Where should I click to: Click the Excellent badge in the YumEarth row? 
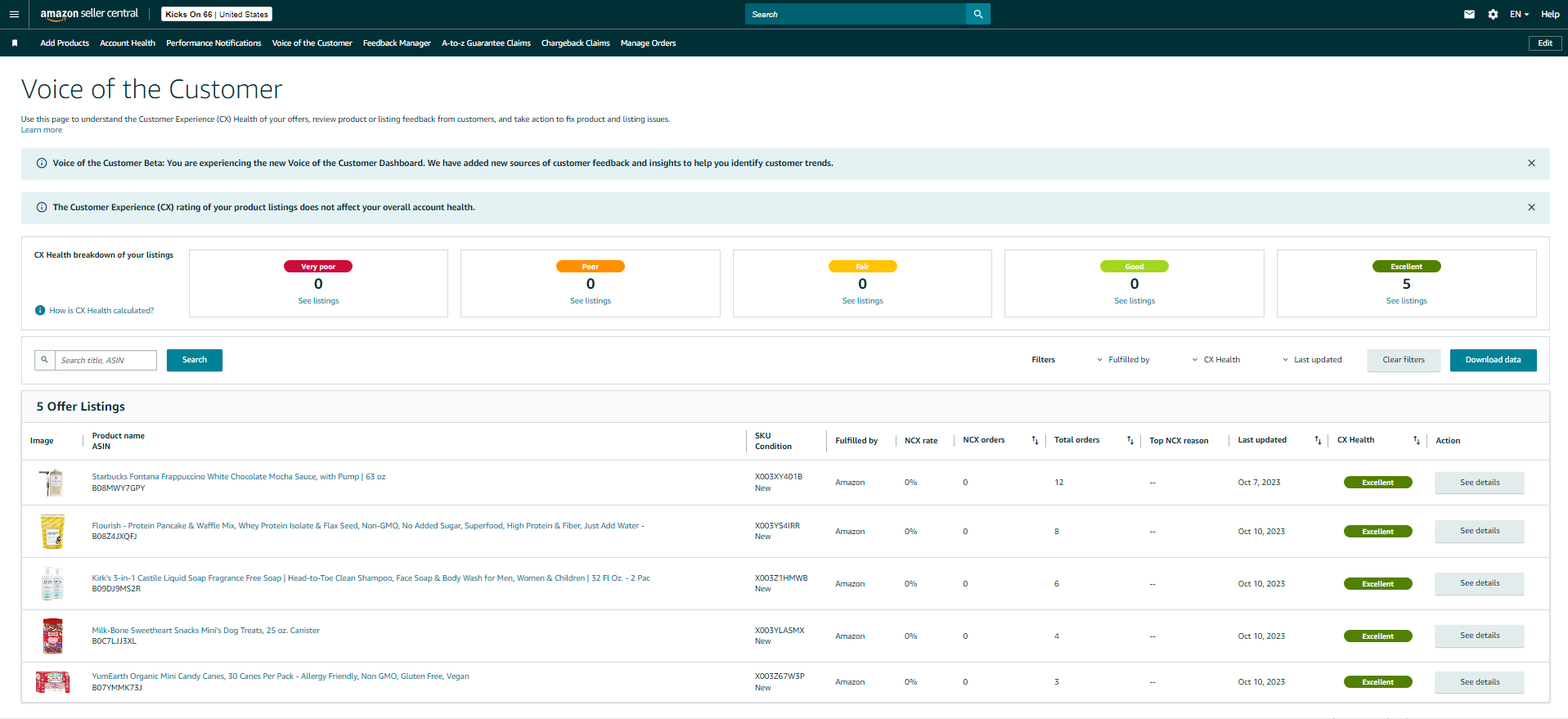(x=1378, y=682)
